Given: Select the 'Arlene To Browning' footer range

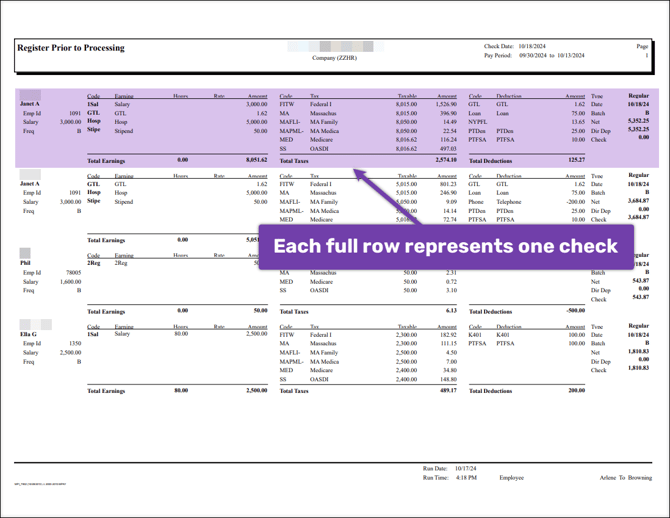Looking at the screenshot, I should tap(626, 478).
